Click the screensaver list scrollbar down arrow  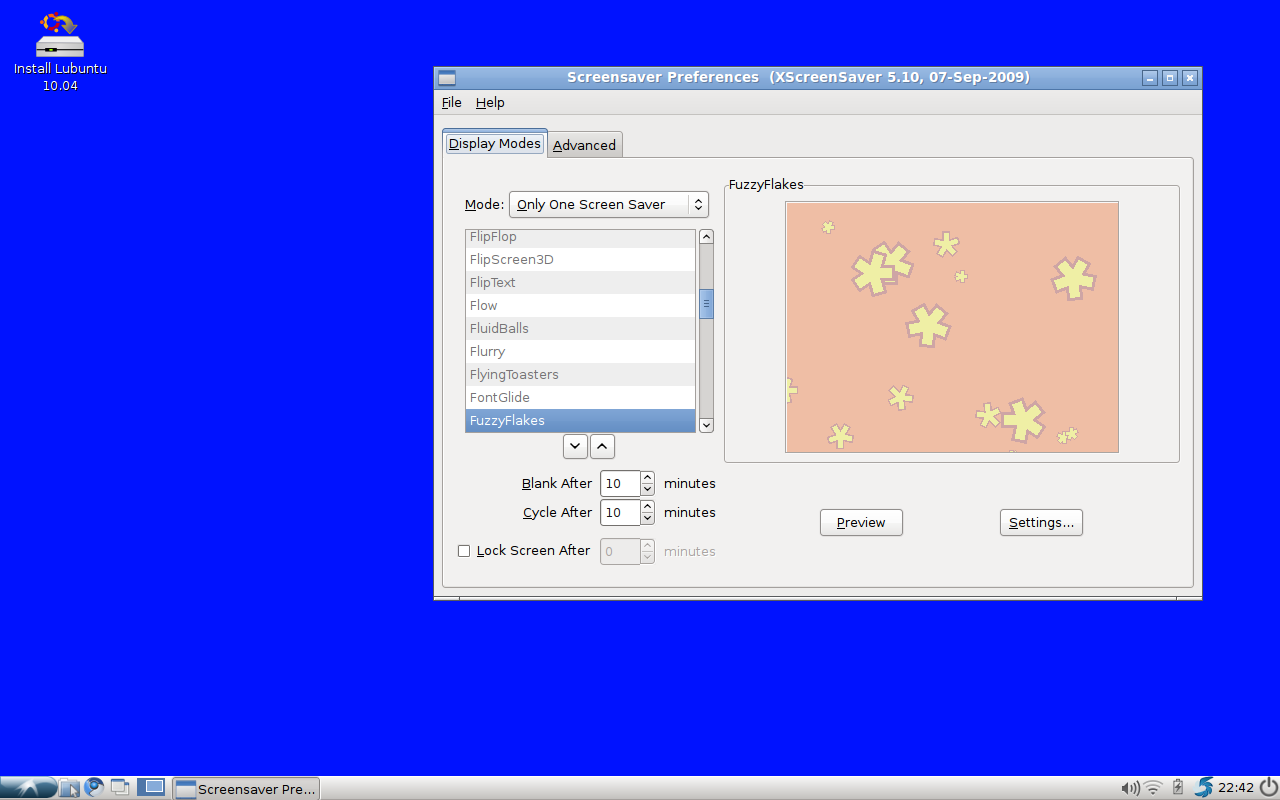click(706, 425)
